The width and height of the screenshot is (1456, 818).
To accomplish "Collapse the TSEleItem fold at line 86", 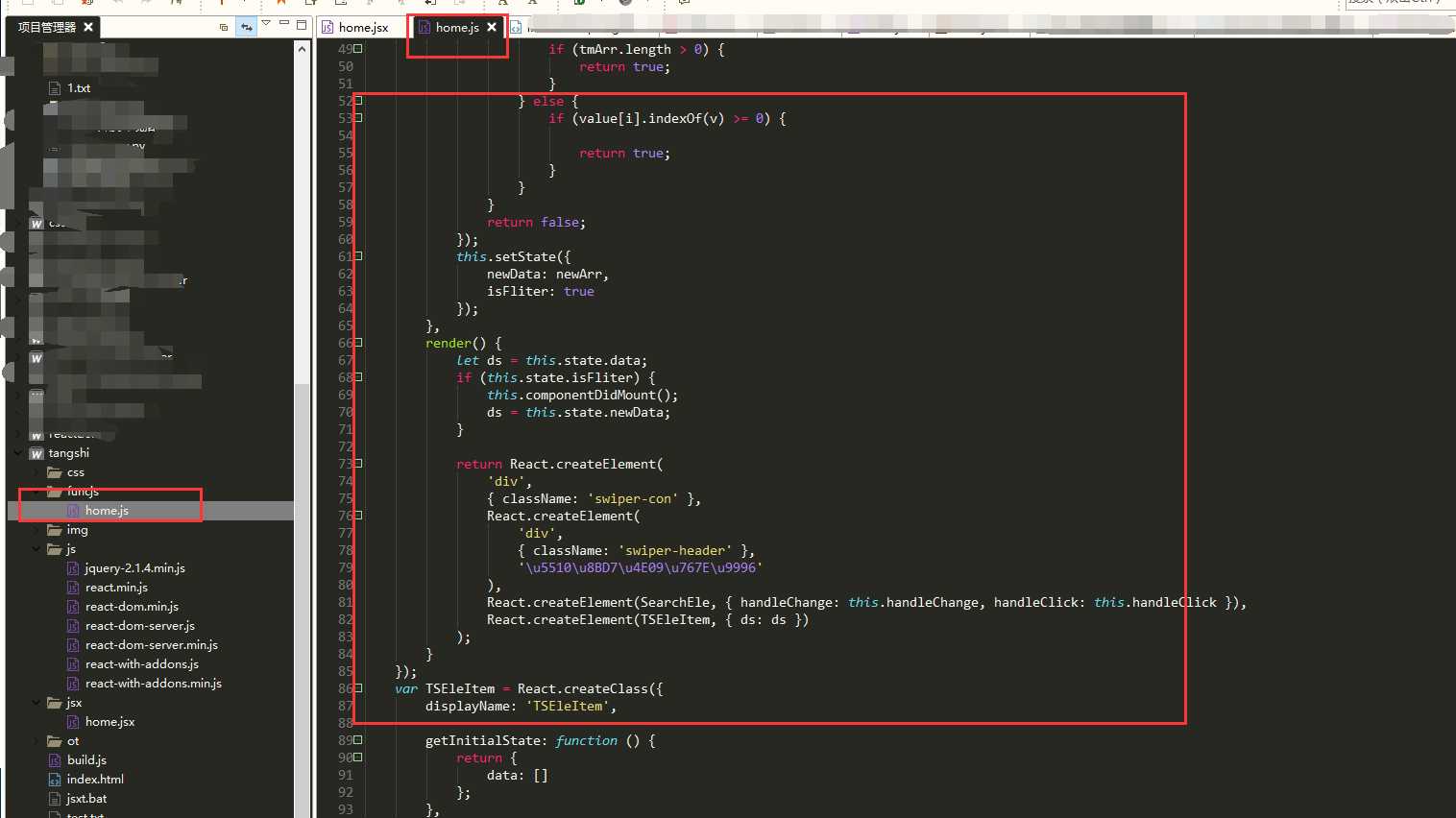I will 358,687.
